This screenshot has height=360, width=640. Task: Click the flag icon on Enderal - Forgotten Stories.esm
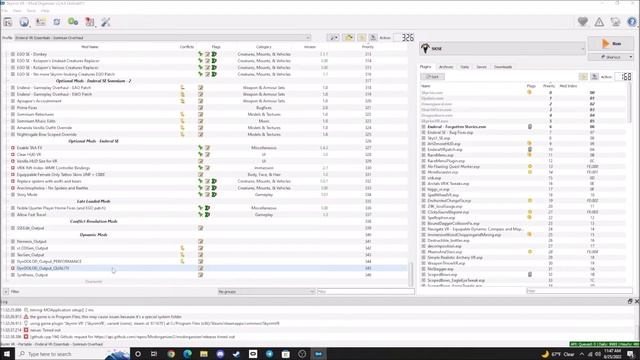pos(530,127)
